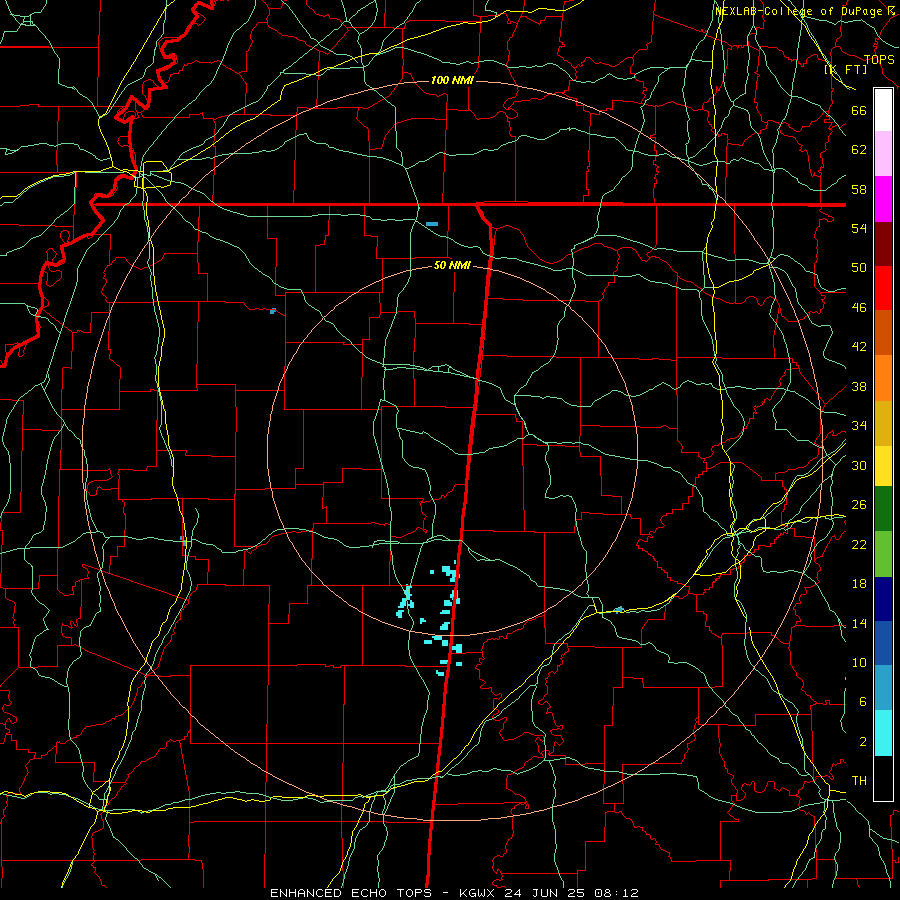Click the TH legend label
Image resolution: width=900 pixels, height=900 pixels.
click(x=859, y=781)
